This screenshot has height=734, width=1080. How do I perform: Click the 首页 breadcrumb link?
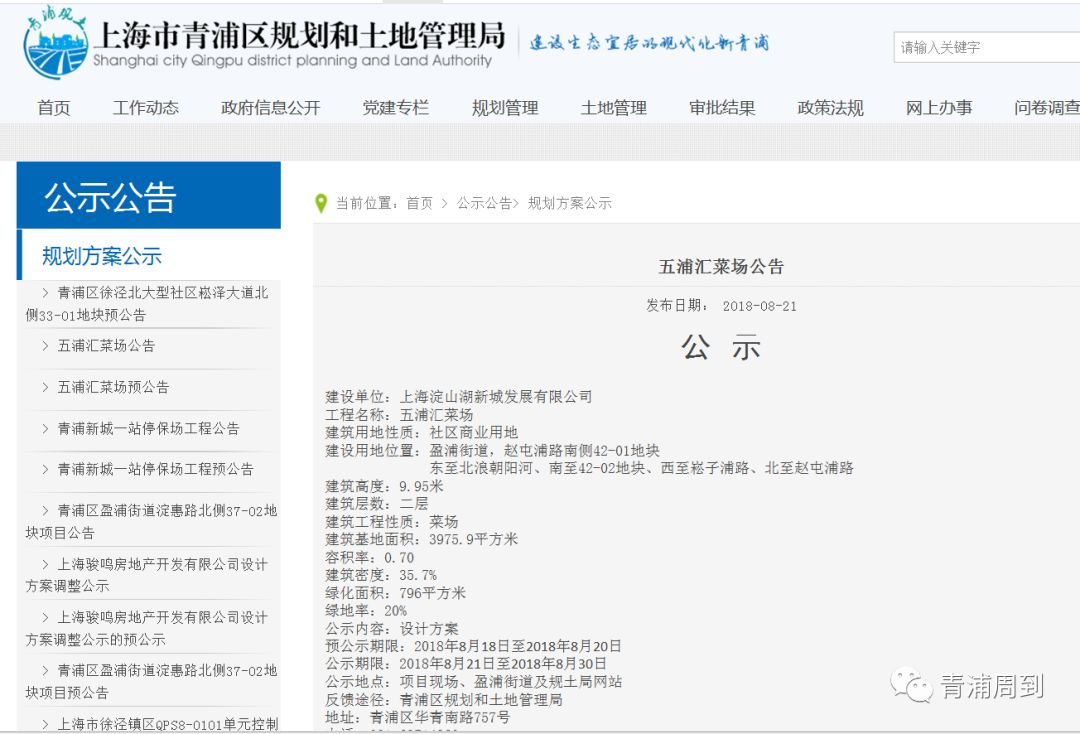419,203
